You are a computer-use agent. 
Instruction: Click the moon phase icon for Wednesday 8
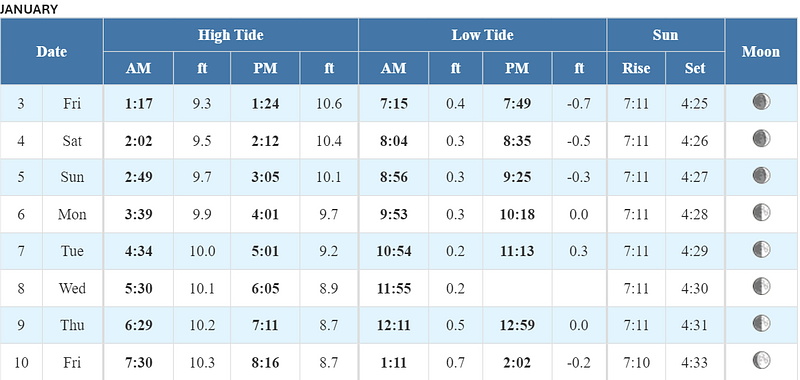[x=761, y=286]
